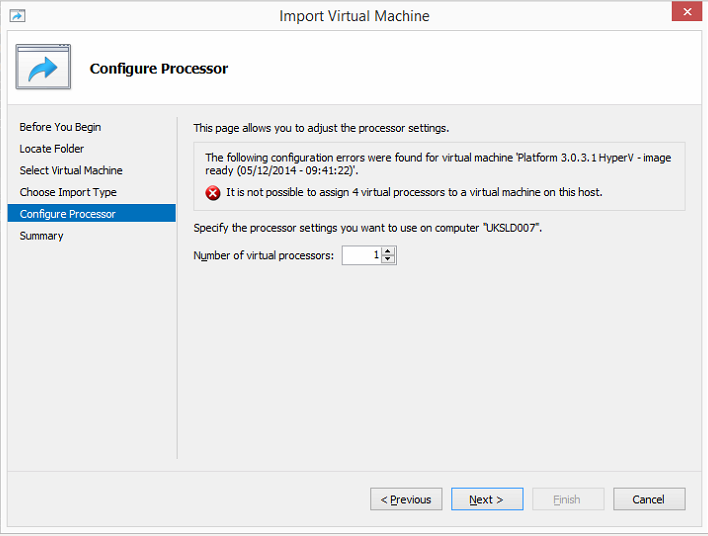Click the Import Virtual Machine title bar text
This screenshot has width=708, height=536.
pos(354,16)
